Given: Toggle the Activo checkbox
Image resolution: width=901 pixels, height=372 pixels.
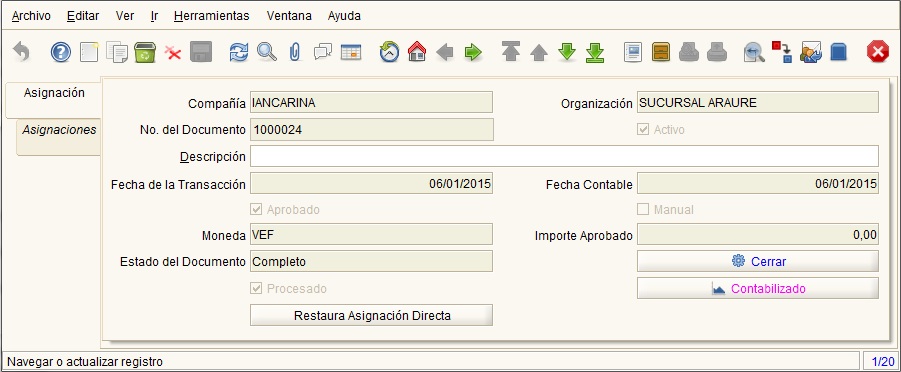Looking at the screenshot, I should 643,130.
